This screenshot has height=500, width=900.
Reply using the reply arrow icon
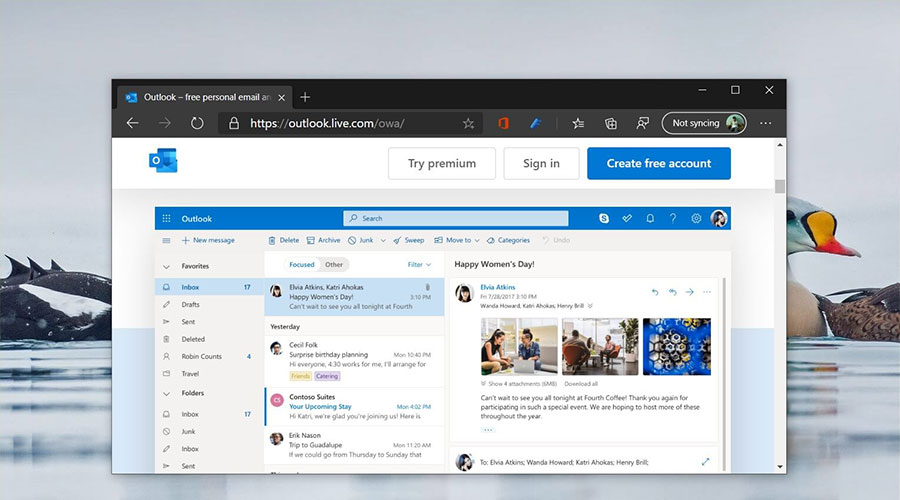pyautogui.click(x=655, y=292)
